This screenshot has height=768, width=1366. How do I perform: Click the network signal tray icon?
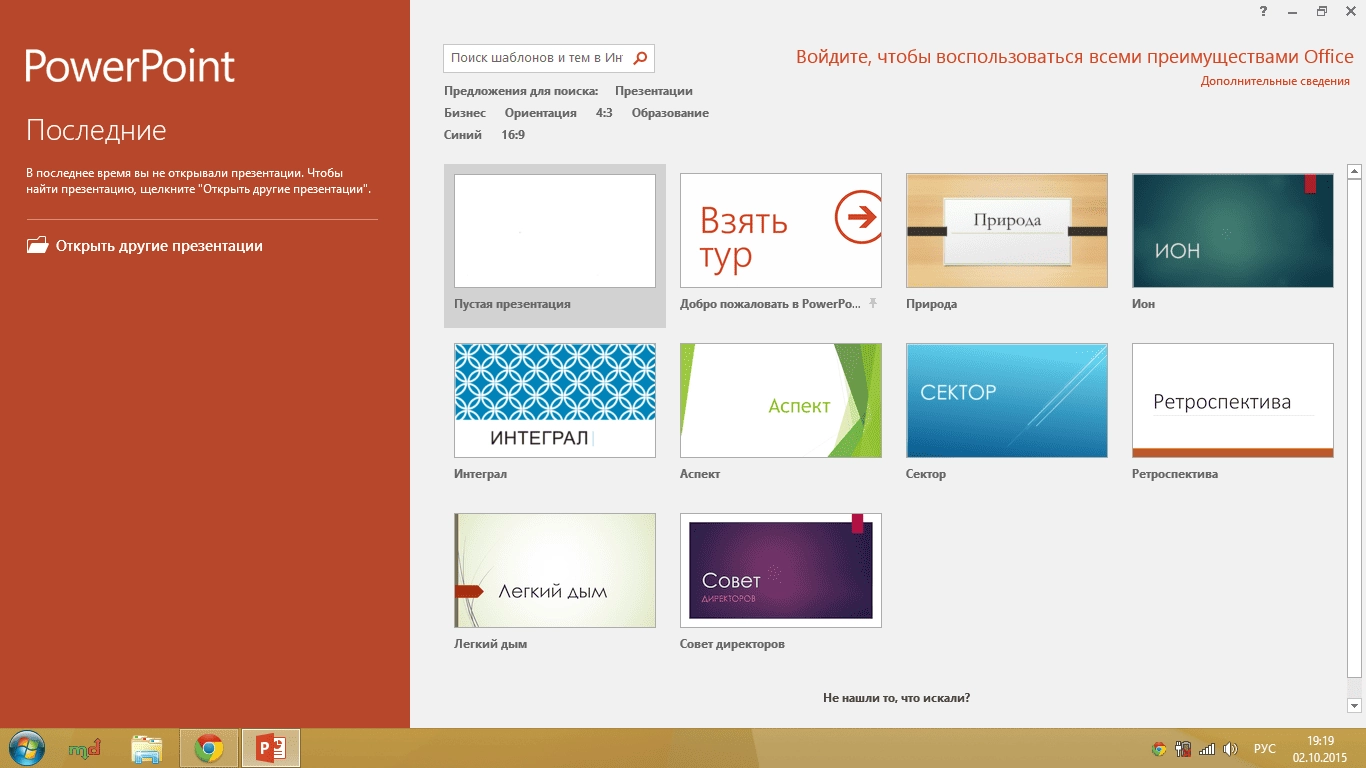[1207, 748]
